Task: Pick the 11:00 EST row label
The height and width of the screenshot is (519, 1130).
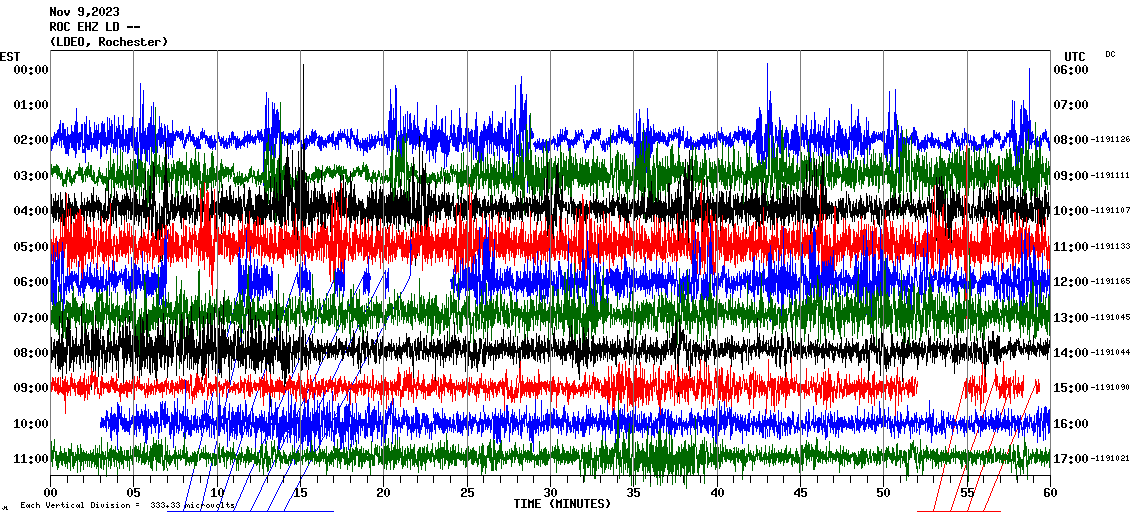Action: point(30,459)
